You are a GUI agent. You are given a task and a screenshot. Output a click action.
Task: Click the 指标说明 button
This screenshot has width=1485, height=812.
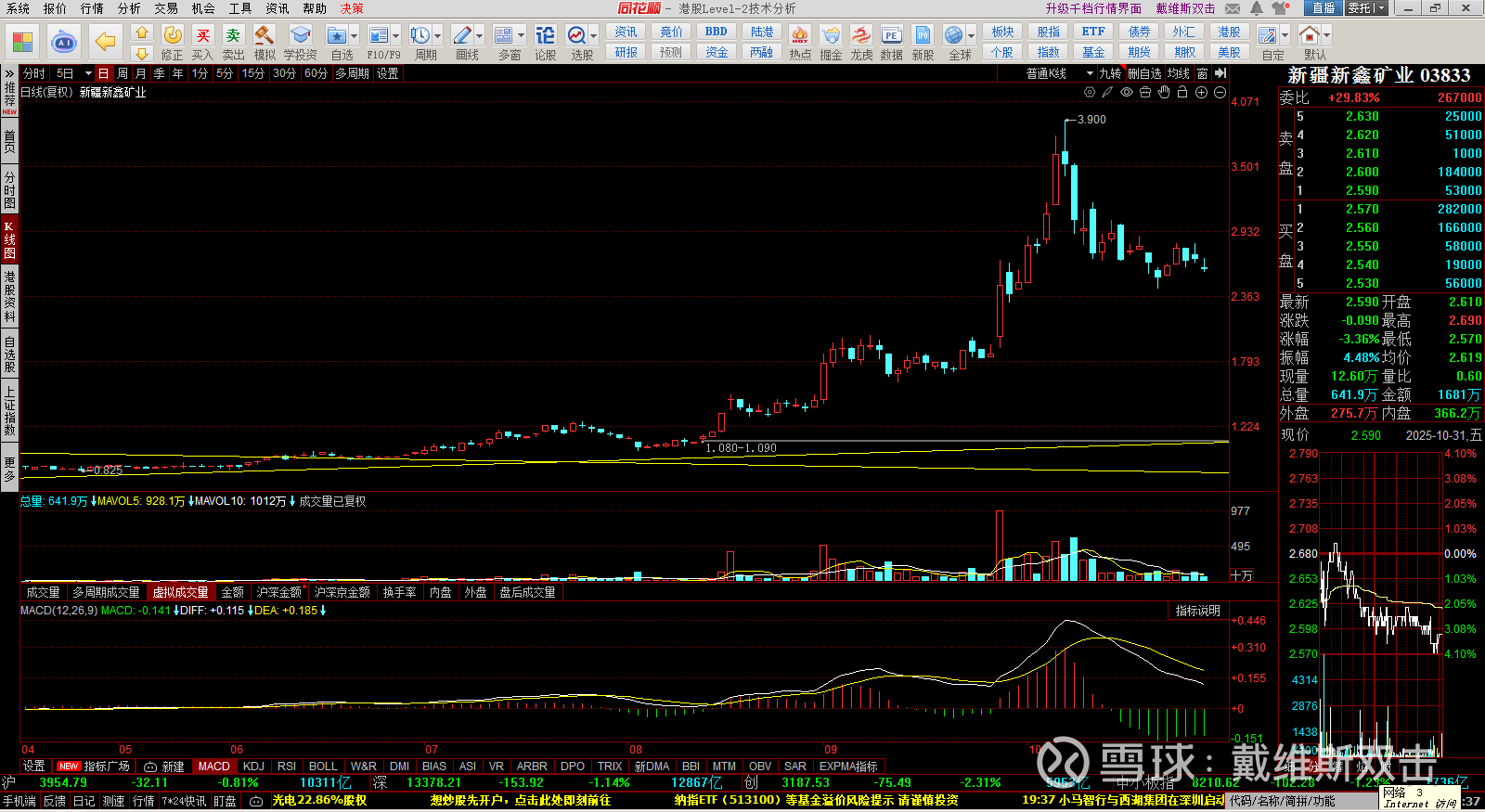click(1197, 611)
